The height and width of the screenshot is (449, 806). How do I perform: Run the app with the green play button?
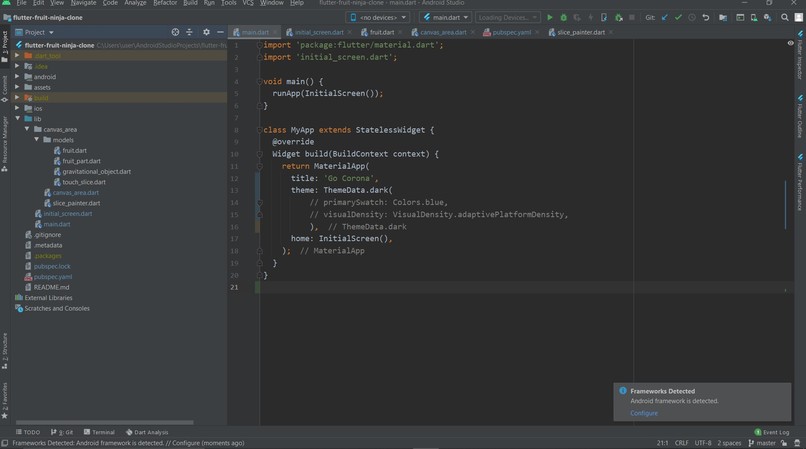[549, 17]
